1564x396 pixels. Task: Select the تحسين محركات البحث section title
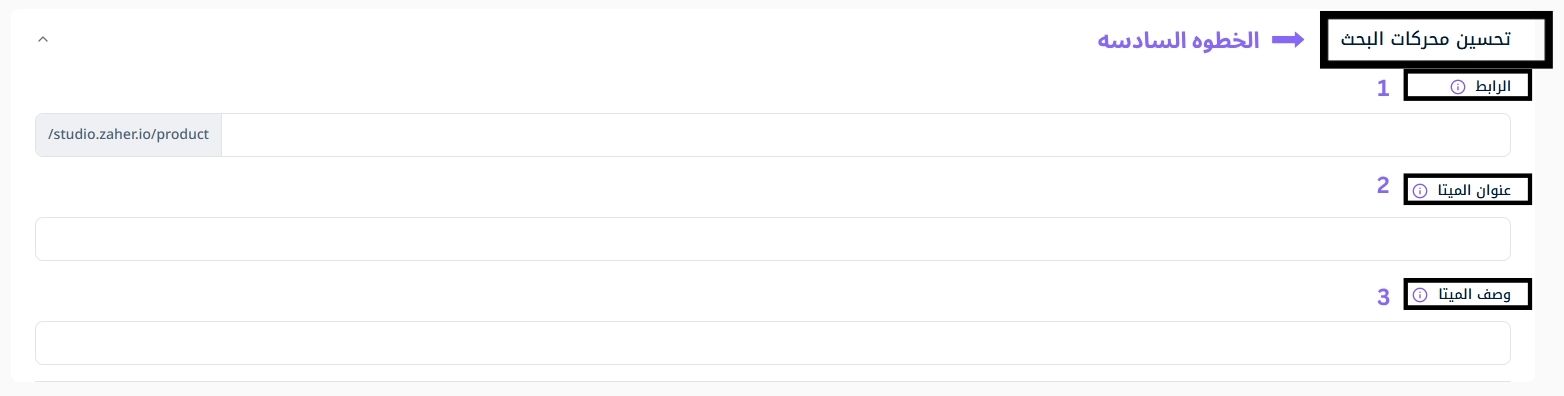point(1425,40)
